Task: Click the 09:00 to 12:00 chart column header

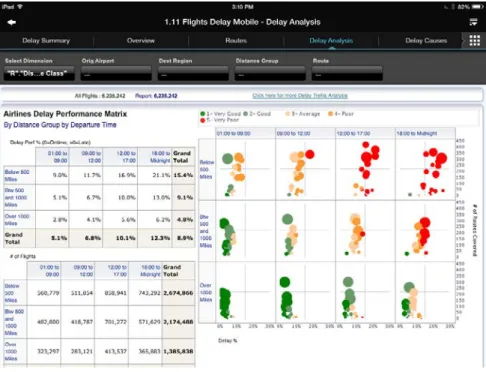Action: tap(293, 133)
